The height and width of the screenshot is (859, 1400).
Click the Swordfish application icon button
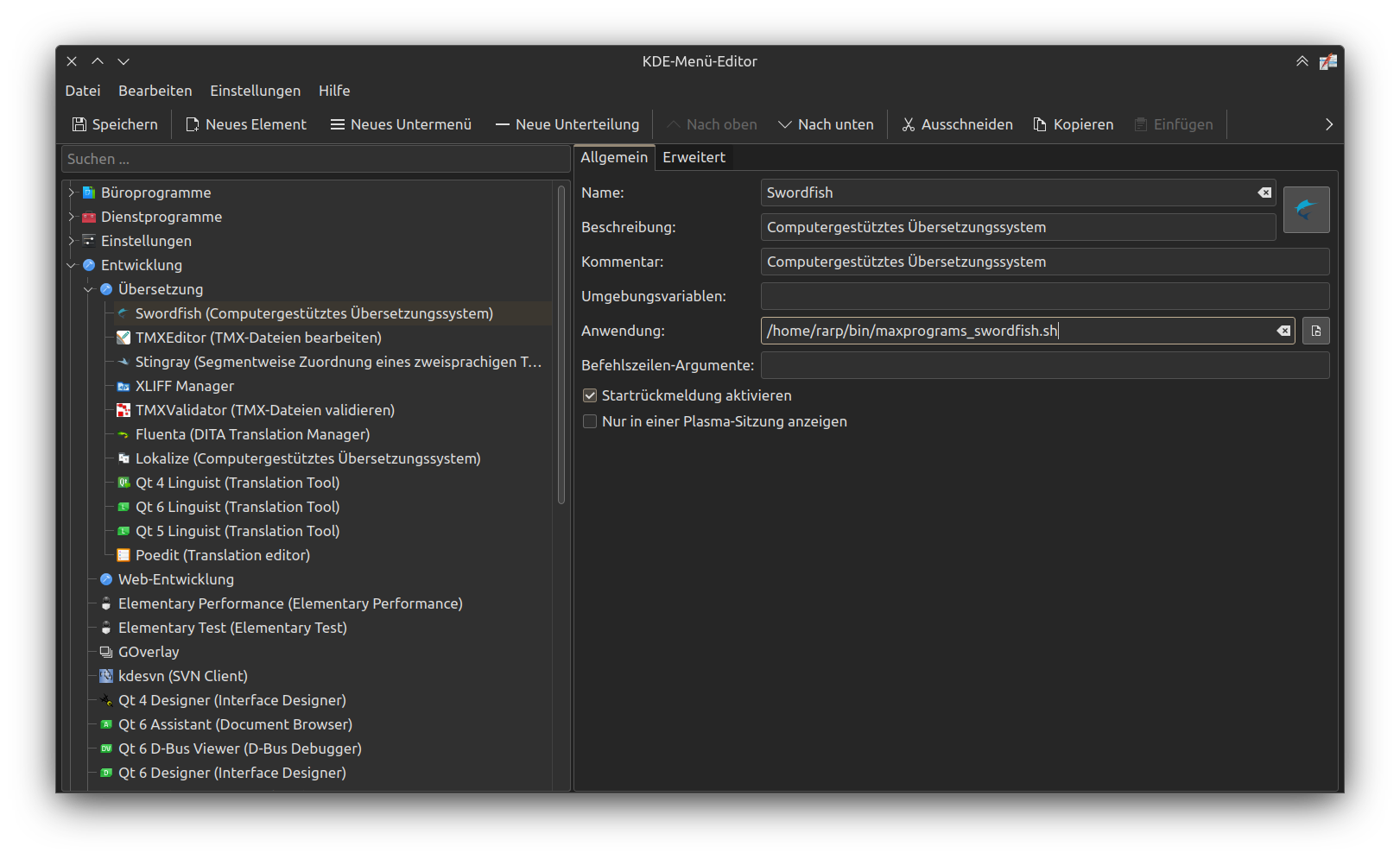[x=1306, y=210]
